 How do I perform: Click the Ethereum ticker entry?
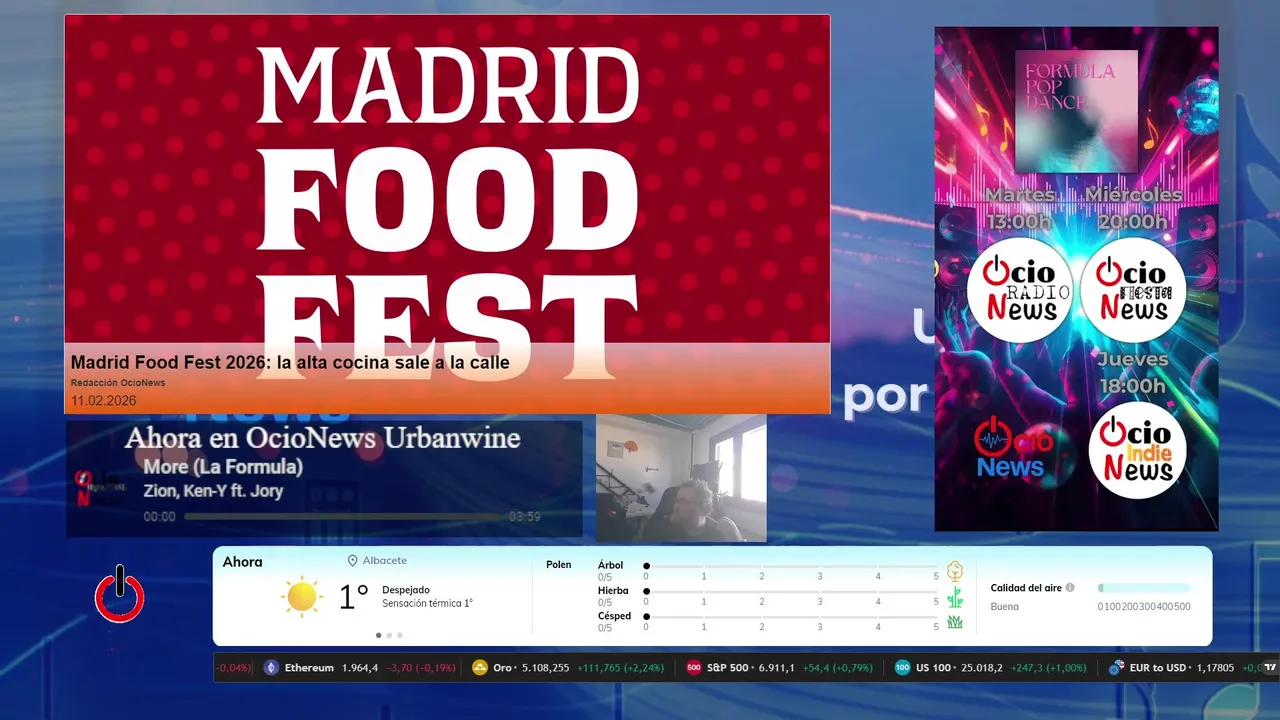359,668
